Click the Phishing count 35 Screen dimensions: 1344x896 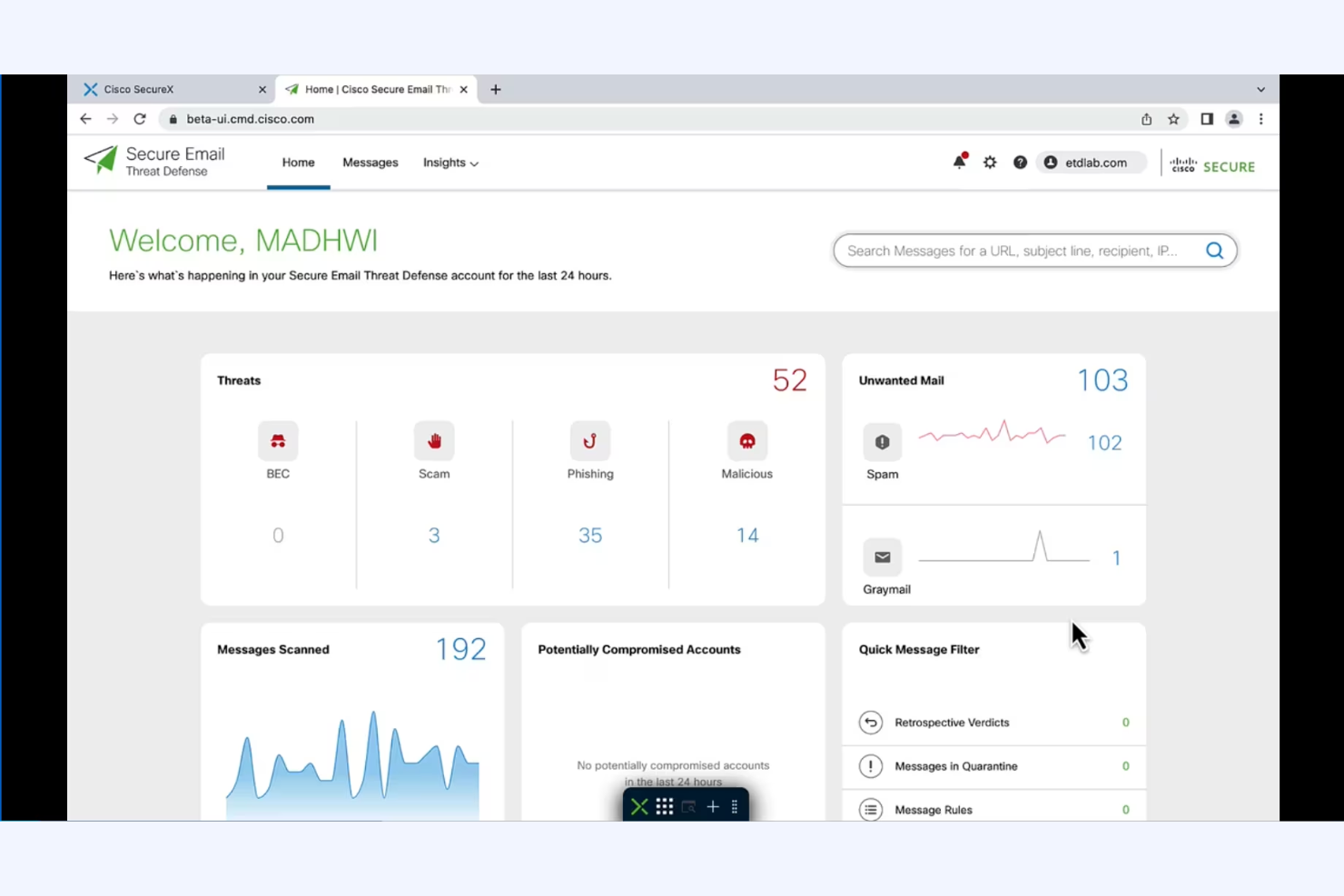click(x=590, y=536)
